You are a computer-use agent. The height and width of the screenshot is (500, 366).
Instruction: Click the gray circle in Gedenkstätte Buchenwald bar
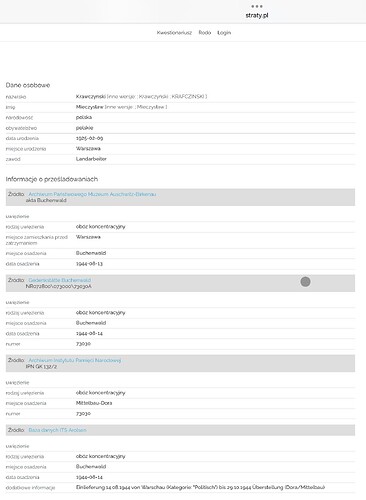[305, 282]
